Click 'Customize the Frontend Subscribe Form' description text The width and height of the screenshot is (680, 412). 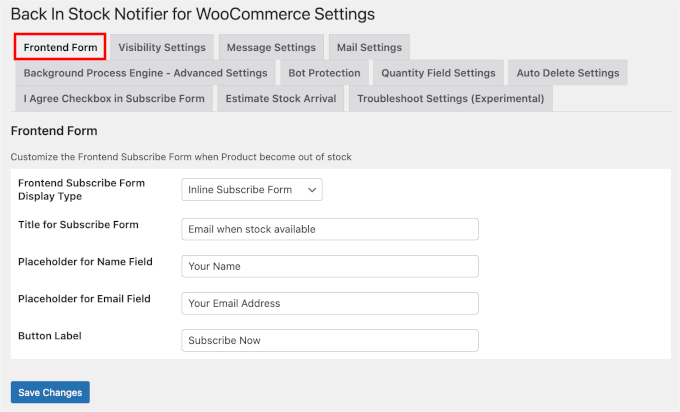181,157
